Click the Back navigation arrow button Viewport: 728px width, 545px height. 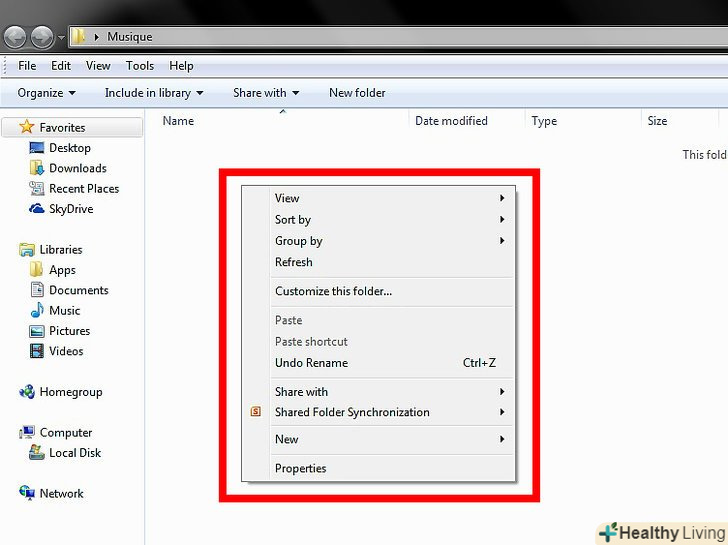click(14, 37)
